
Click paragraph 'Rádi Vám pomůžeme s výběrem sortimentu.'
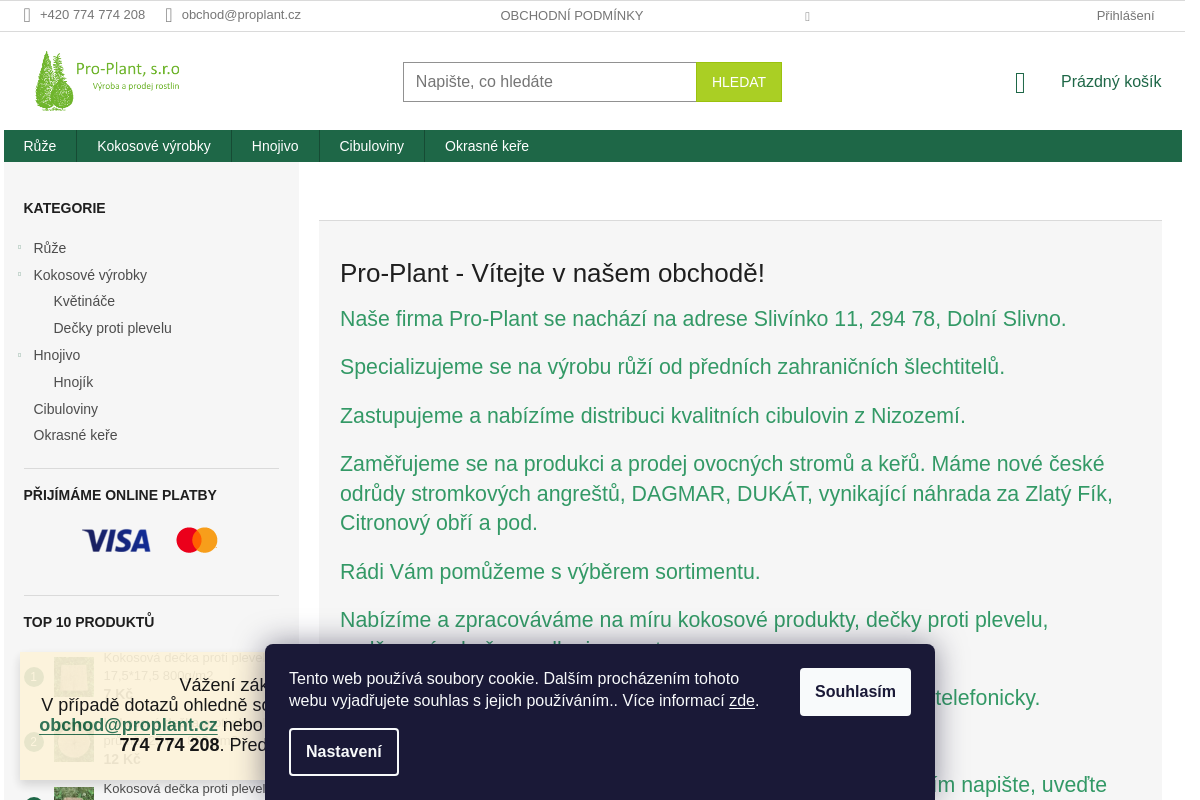coord(550,572)
